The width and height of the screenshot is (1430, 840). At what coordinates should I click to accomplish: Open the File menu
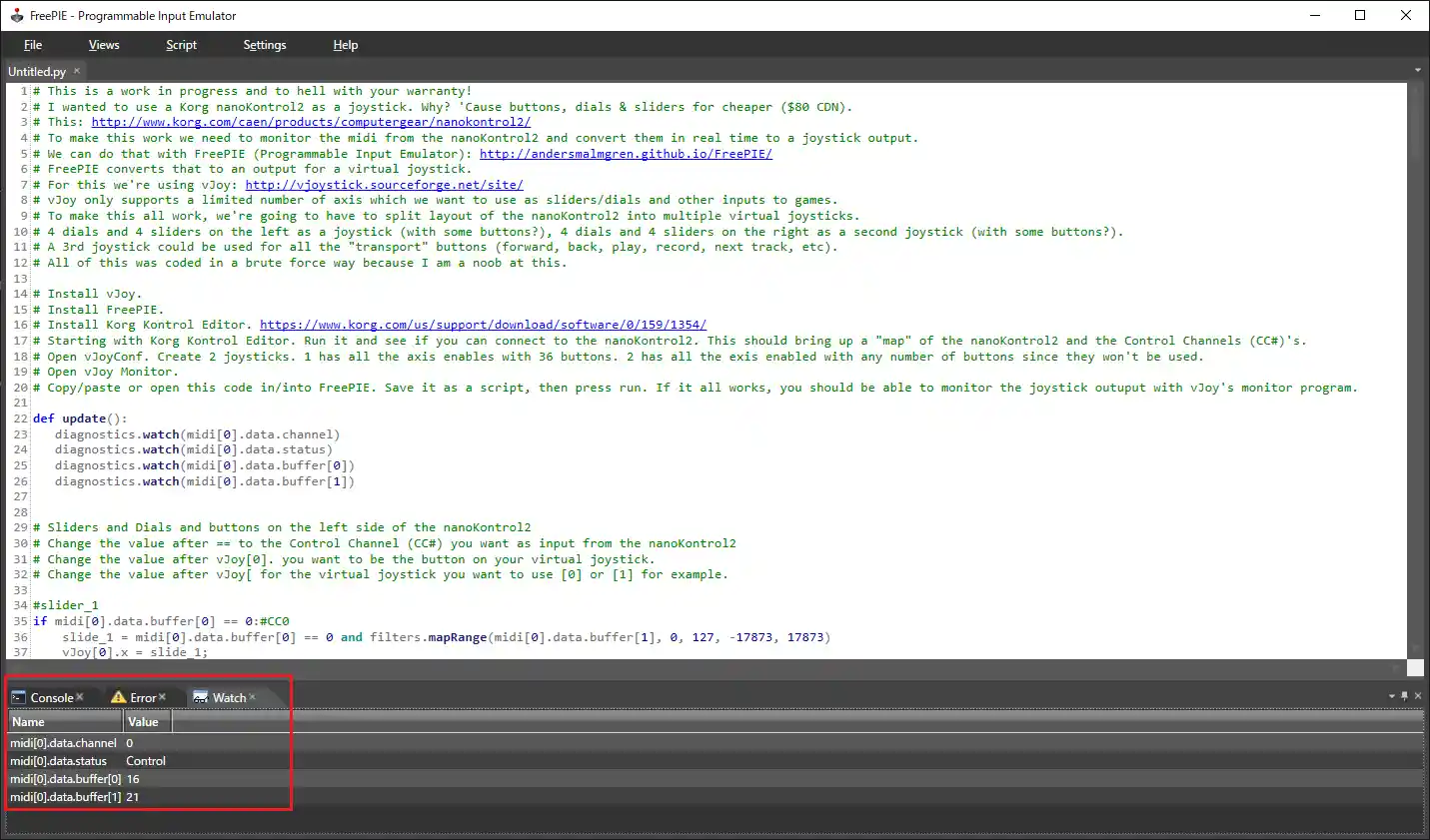pyautogui.click(x=33, y=45)
